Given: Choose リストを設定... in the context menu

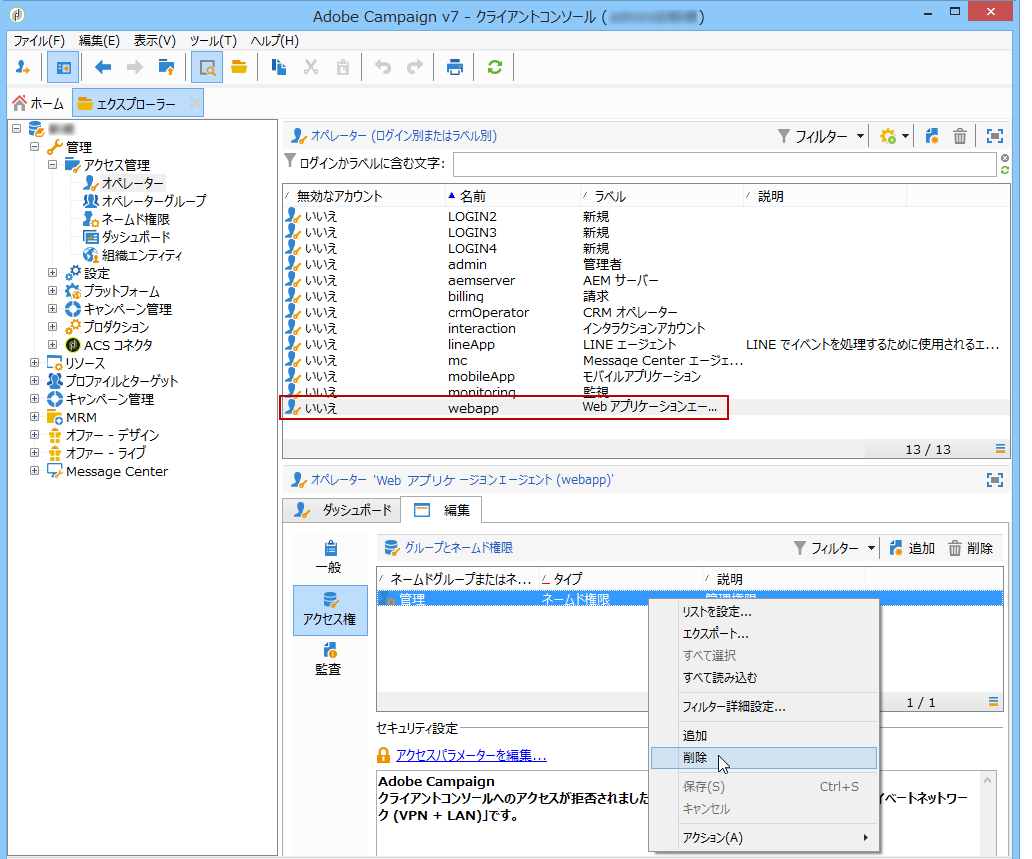Looking at the screenshot, I should point(763,612).
